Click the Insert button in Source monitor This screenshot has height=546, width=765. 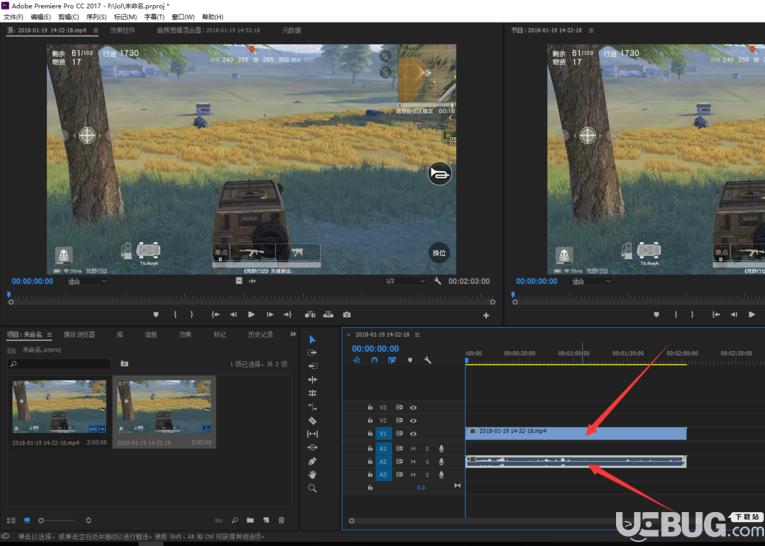pos(310,315)
